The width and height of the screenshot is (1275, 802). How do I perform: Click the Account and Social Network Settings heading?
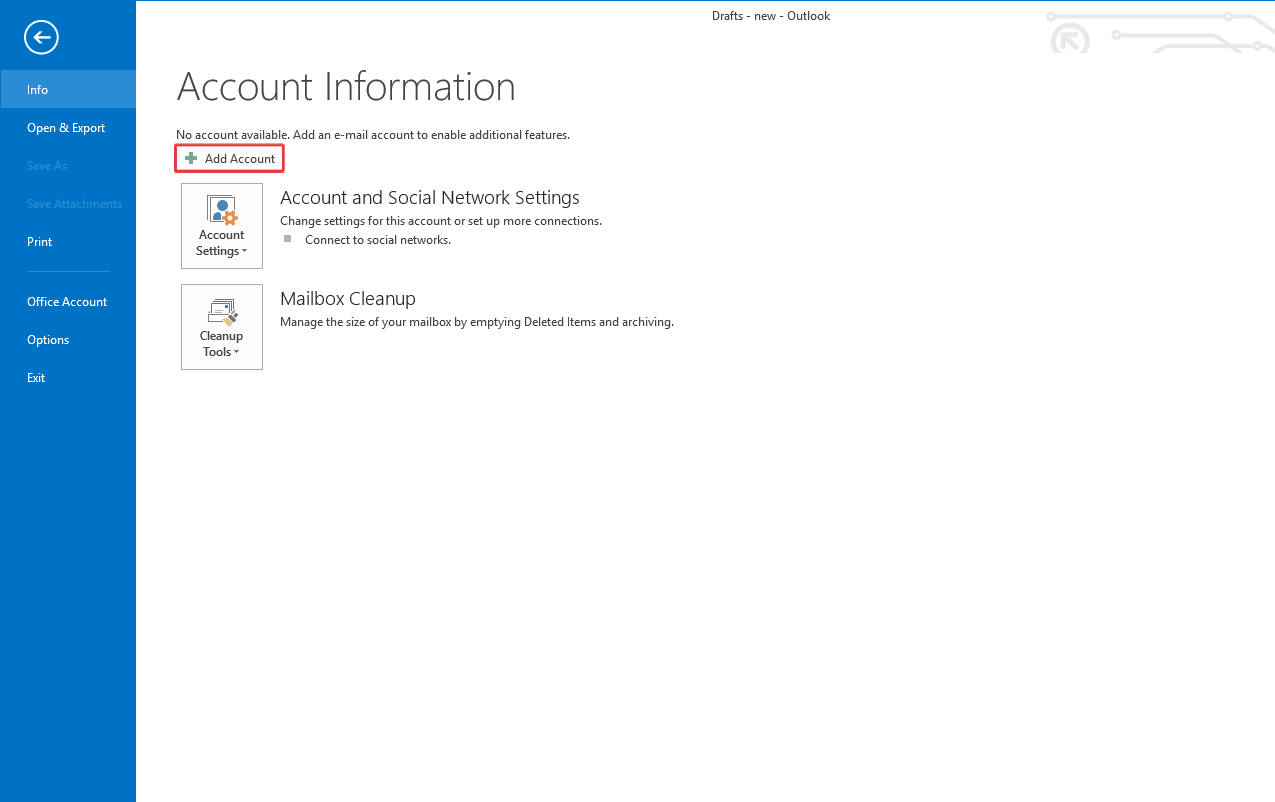tap(430, 198)
